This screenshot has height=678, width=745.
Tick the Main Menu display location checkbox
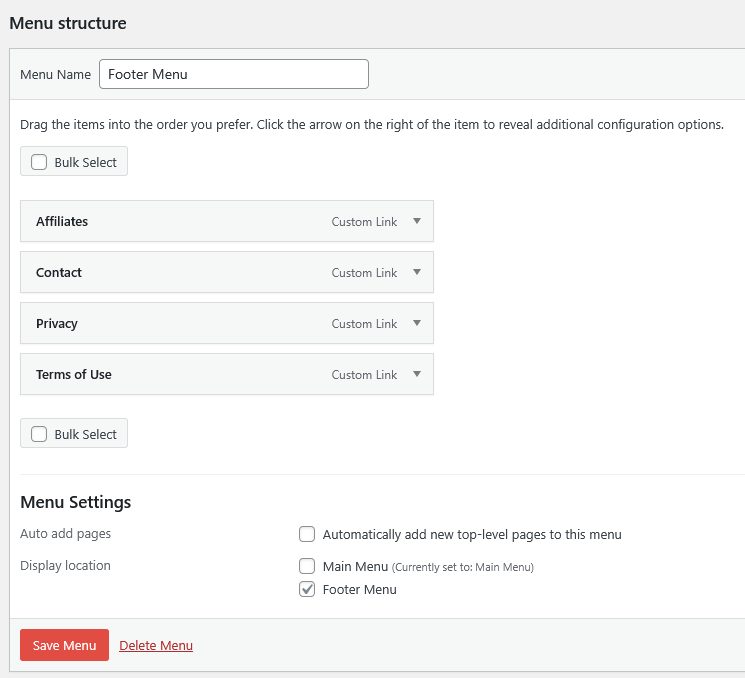307,566
